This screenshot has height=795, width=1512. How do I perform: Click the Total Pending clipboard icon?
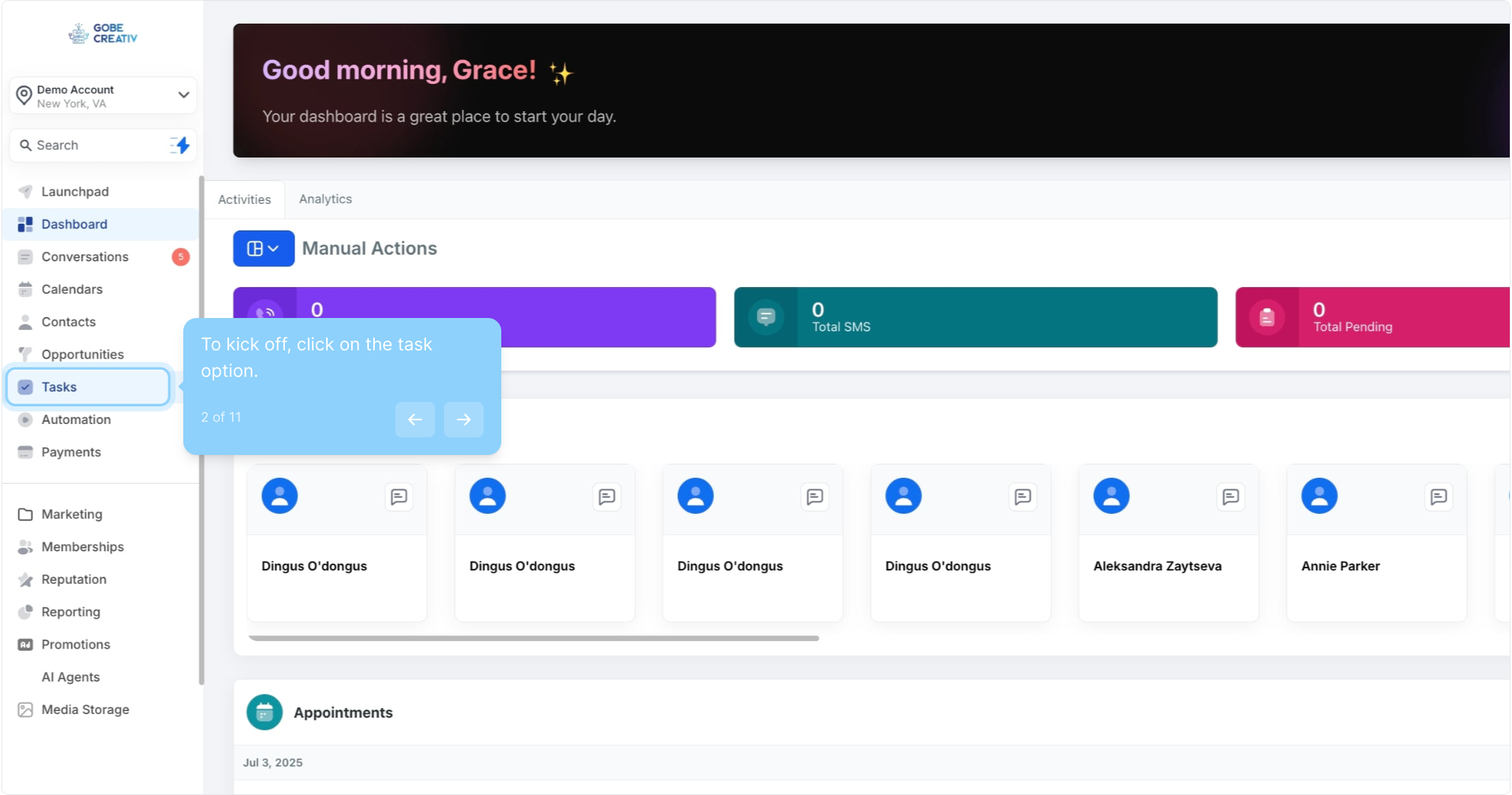[x=1266, y=317]
